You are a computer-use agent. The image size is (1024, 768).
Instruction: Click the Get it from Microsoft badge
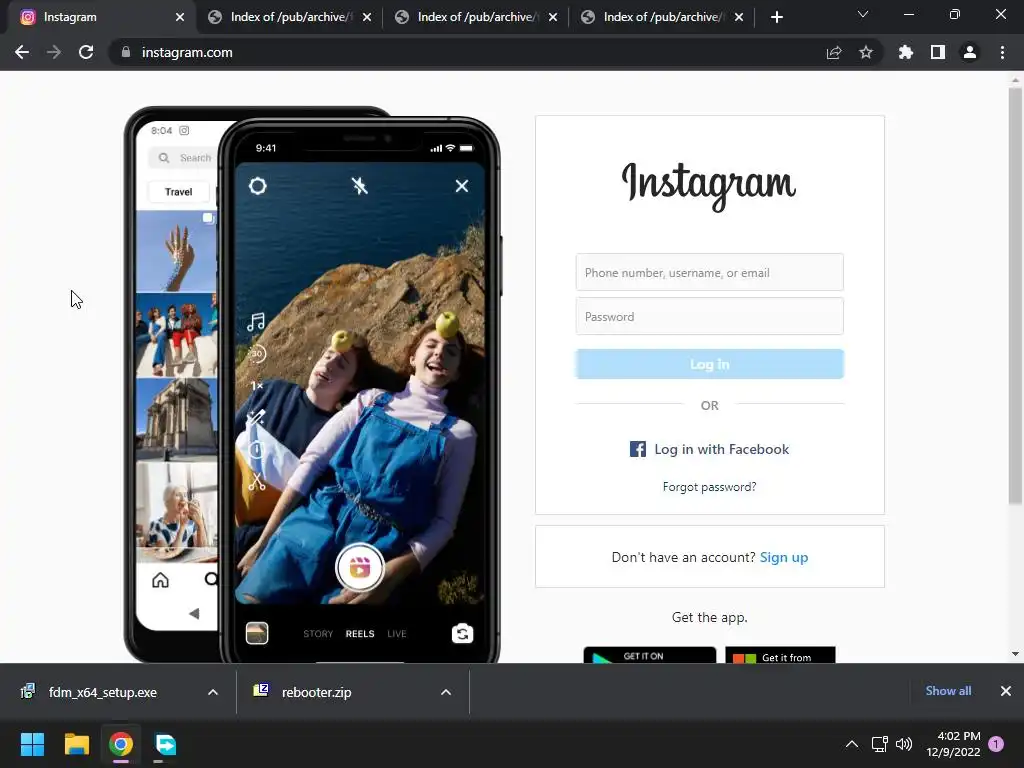[780, 655]
